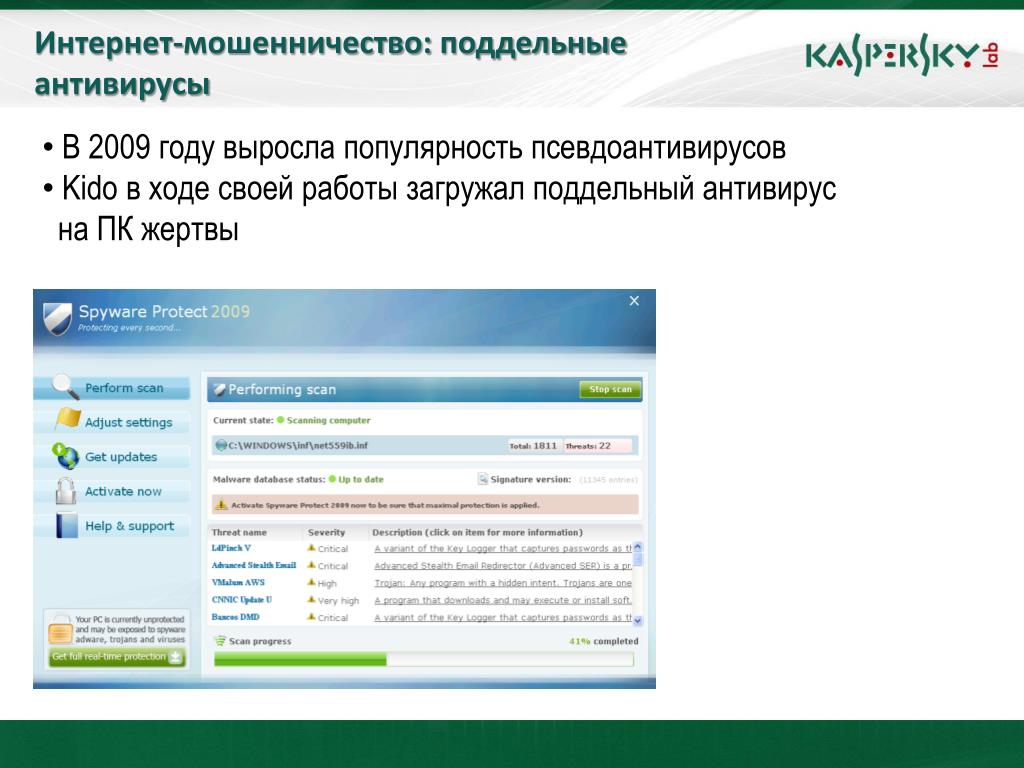
Task: Click severity icon for VMalum AWS row
Action: (312, 583)
